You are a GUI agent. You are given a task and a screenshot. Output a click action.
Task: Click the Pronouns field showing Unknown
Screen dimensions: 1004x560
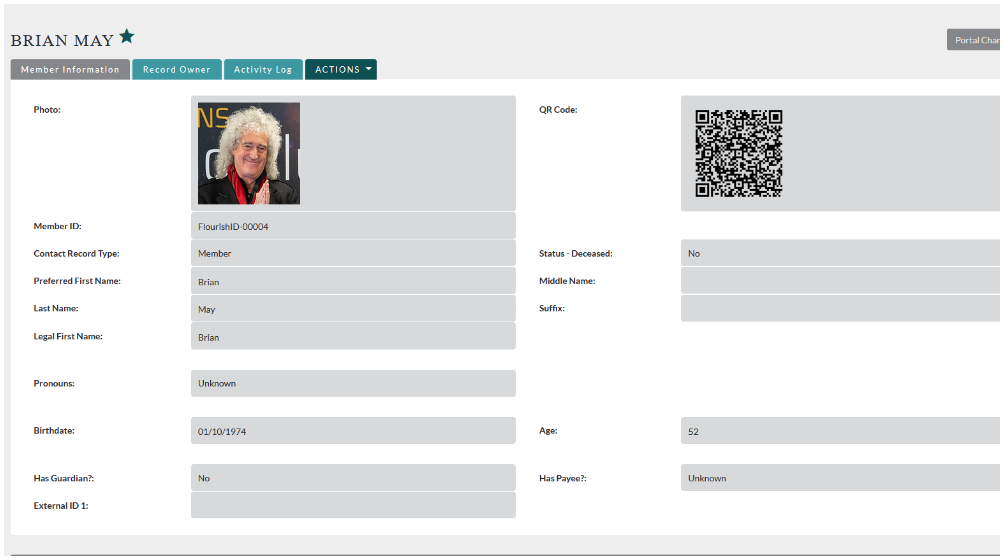pyautogui.click(x=353, y=383)
